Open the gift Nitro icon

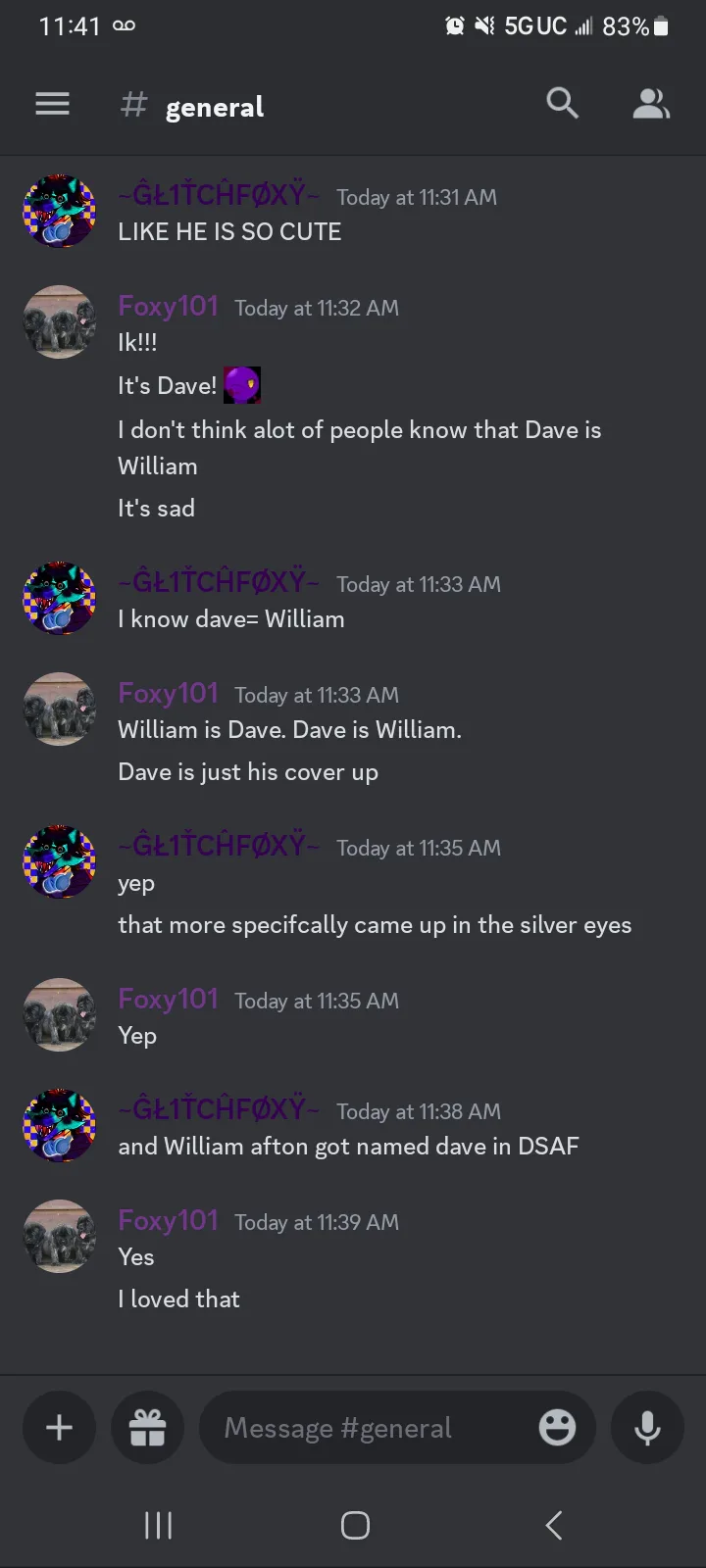(148, 1427)
